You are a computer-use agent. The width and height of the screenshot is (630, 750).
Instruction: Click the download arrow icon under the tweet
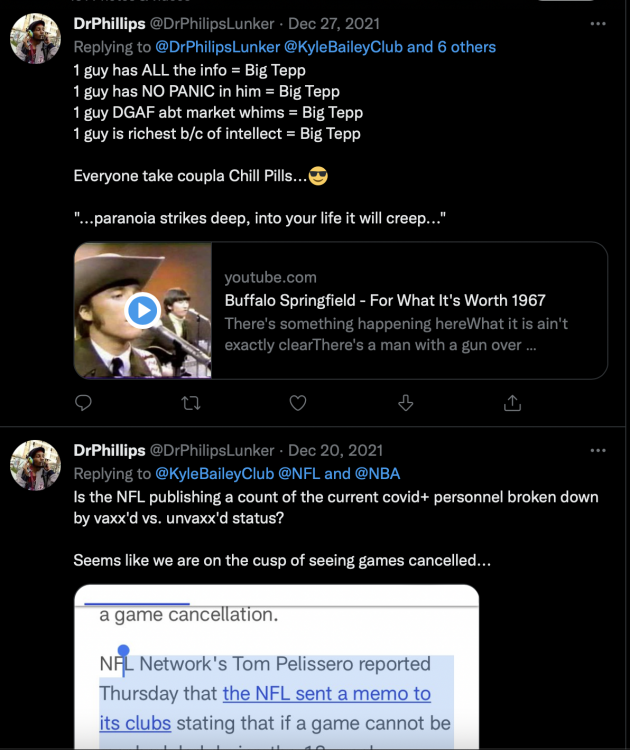point(405,402)
